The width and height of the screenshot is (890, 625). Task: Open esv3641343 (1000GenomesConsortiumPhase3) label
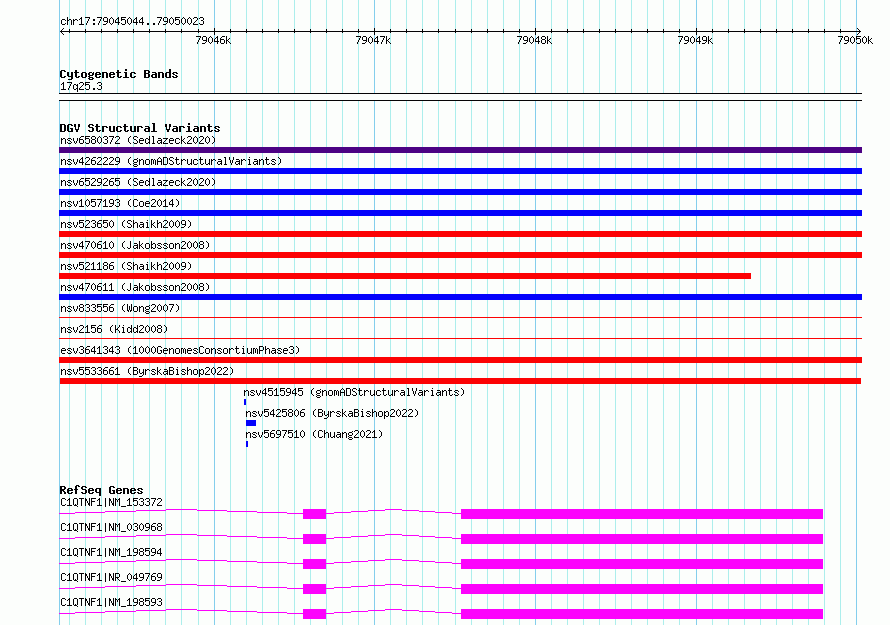180,350
